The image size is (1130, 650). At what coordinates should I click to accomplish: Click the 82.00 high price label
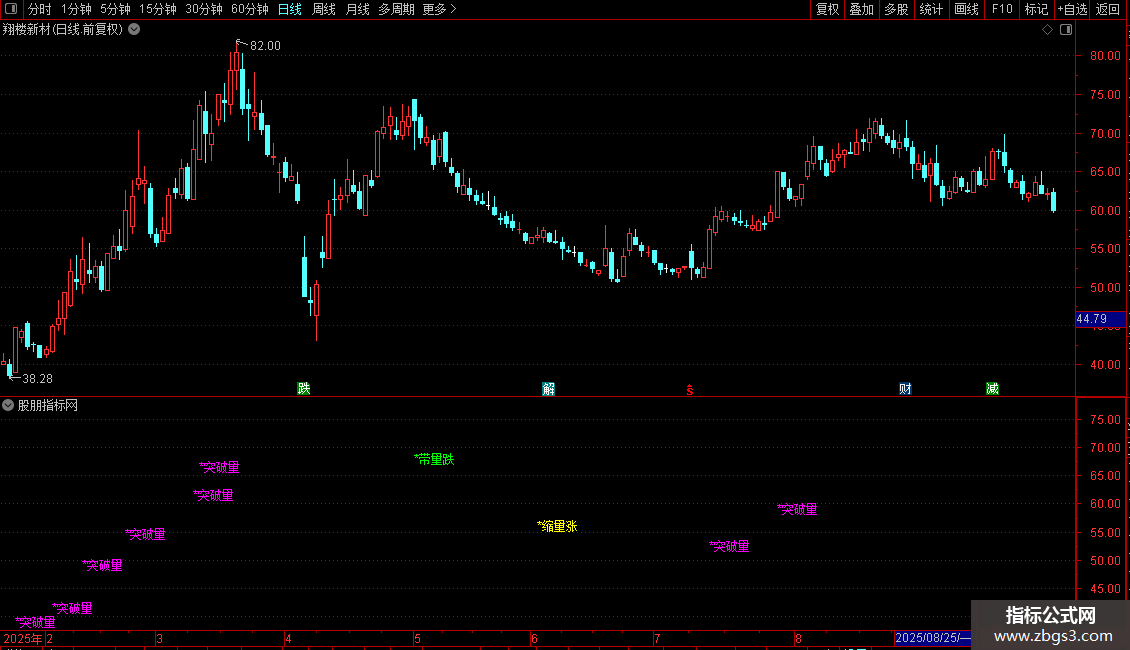(265, 45)
